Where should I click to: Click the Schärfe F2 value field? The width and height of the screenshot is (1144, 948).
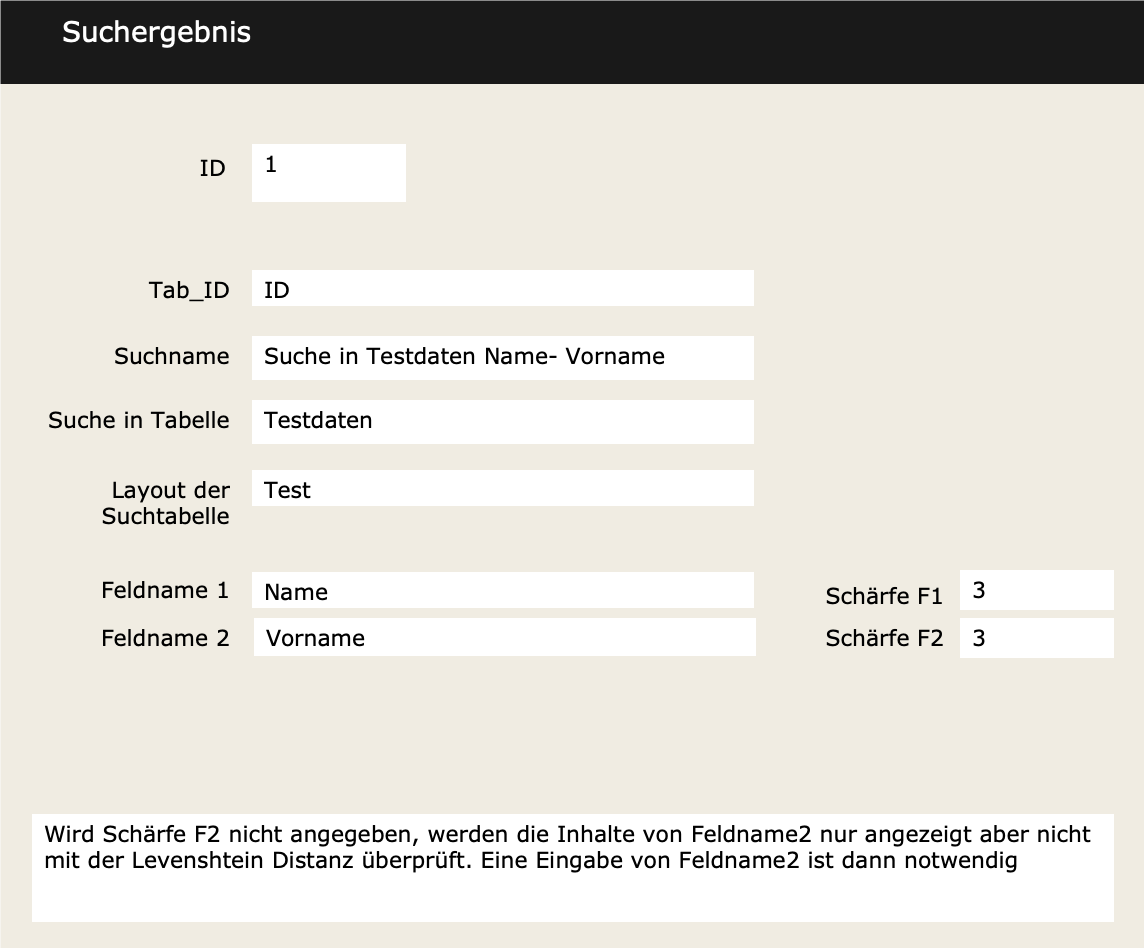point(1036,637)
